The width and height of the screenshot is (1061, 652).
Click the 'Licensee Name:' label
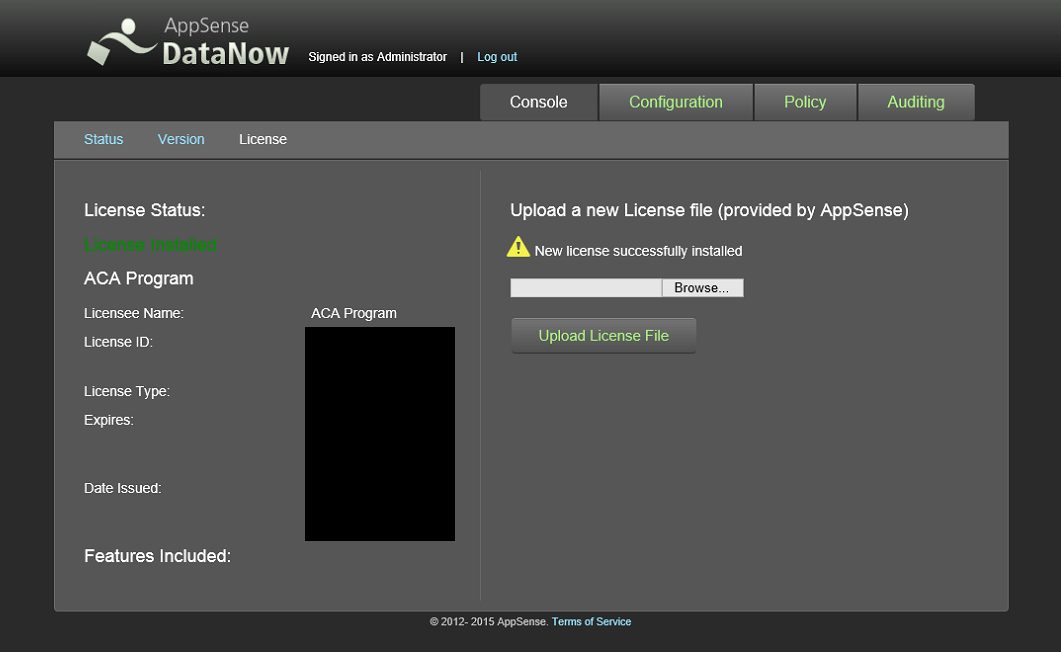coord(134,313)
